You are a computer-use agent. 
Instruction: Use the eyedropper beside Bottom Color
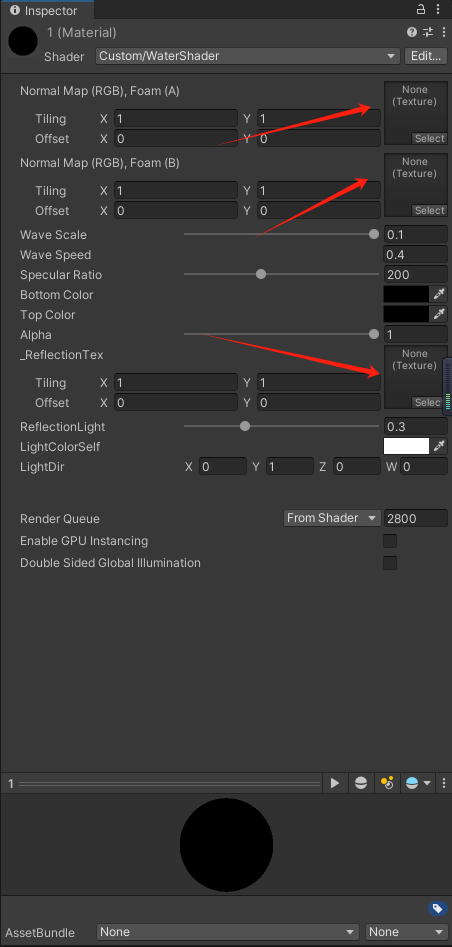438,295
